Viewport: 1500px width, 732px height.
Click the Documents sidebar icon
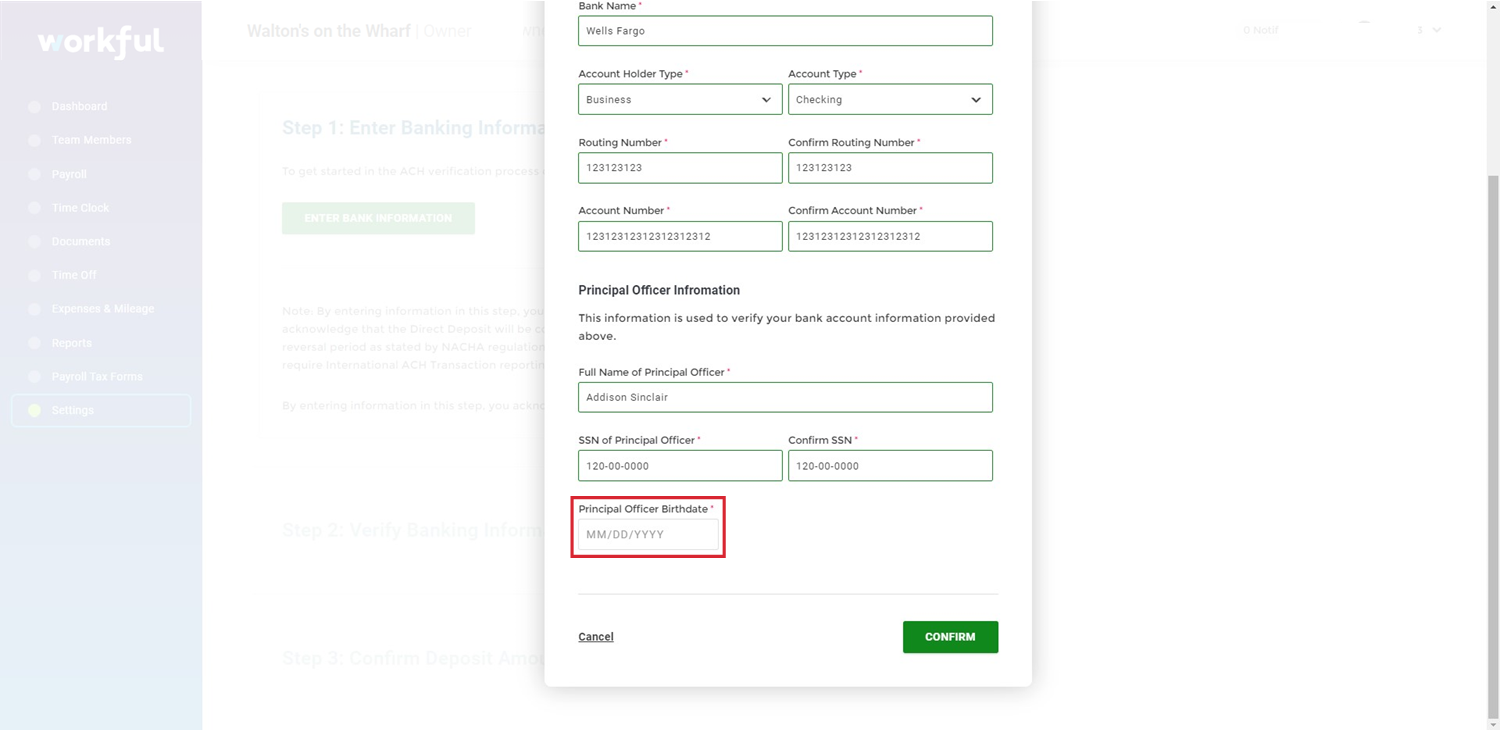[x=34, y=241]
